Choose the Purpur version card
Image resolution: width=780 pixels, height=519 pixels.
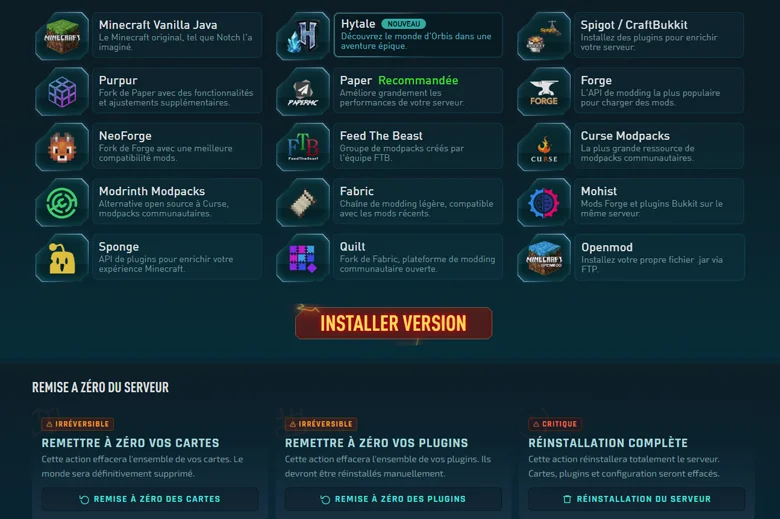click(177, 91)
